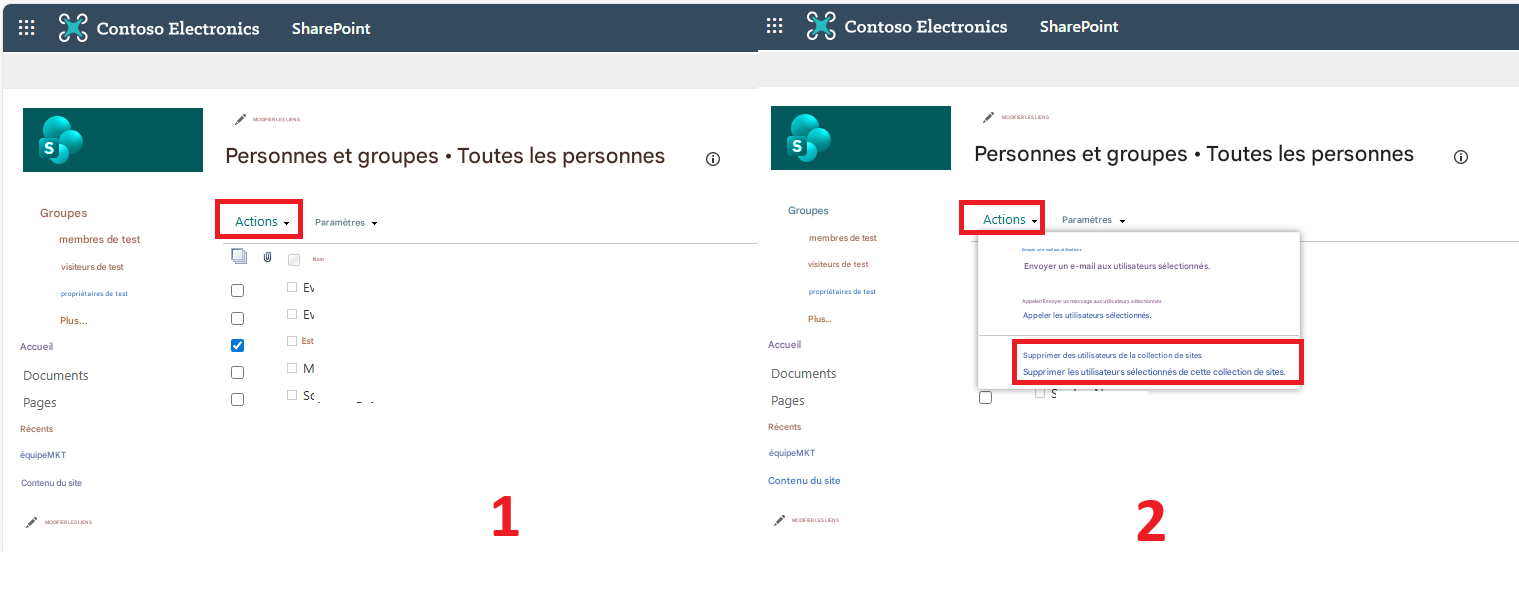Open 'membres de test' group in screenshot 2

(843, 238)
